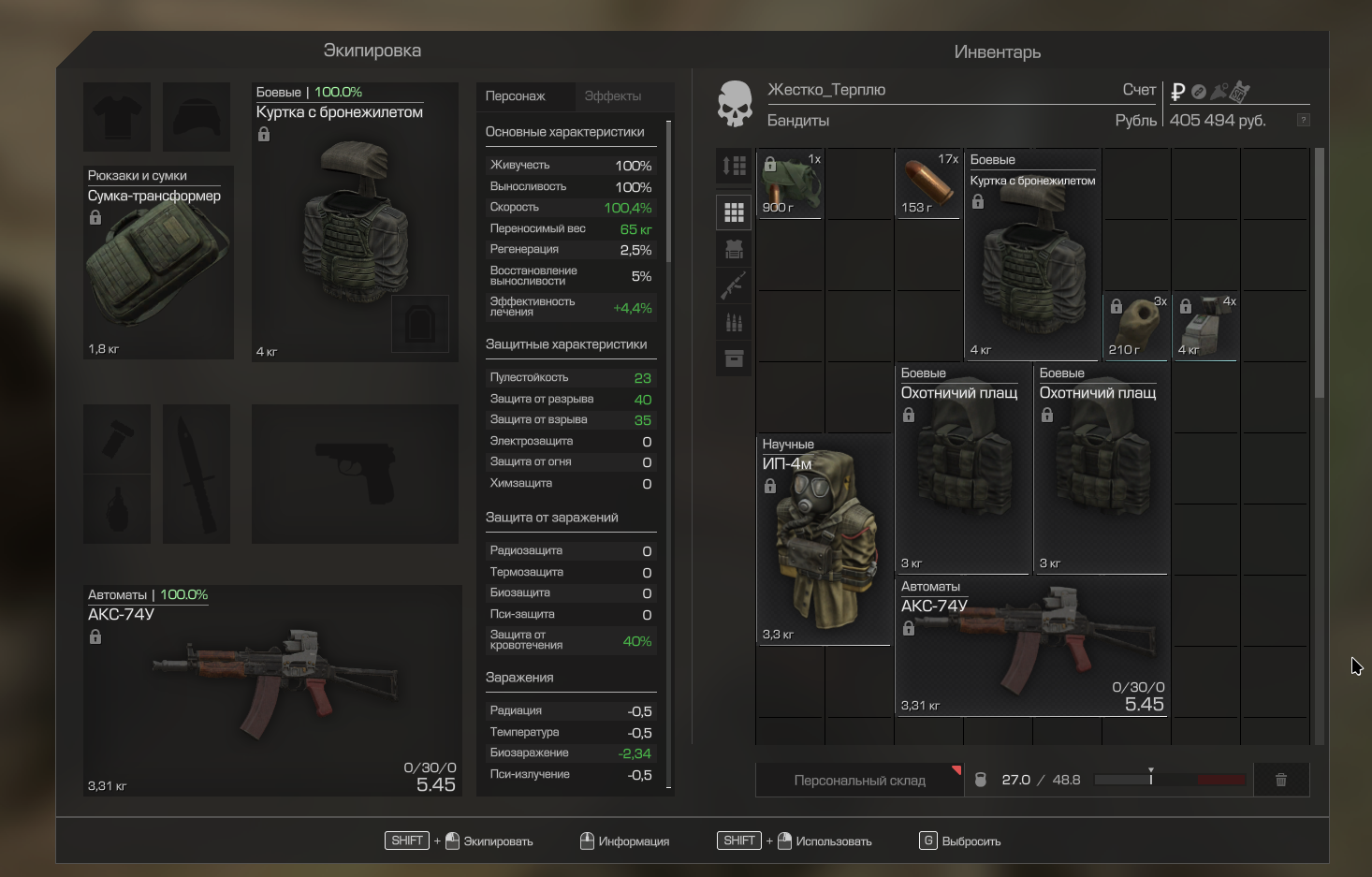Click the trash bin icon
Viewport: 1372px width, 877px height.
coord(1281,780)
